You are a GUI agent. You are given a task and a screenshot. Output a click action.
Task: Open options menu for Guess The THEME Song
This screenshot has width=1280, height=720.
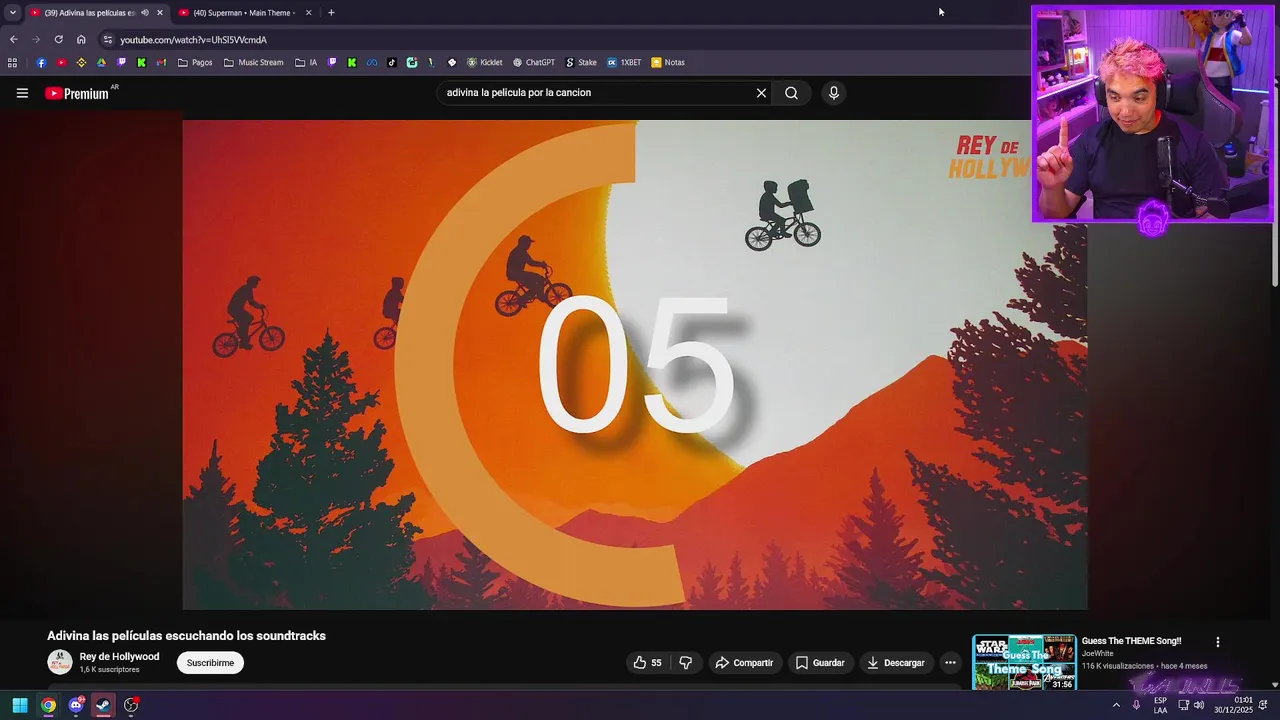(x=1218, y=642)
